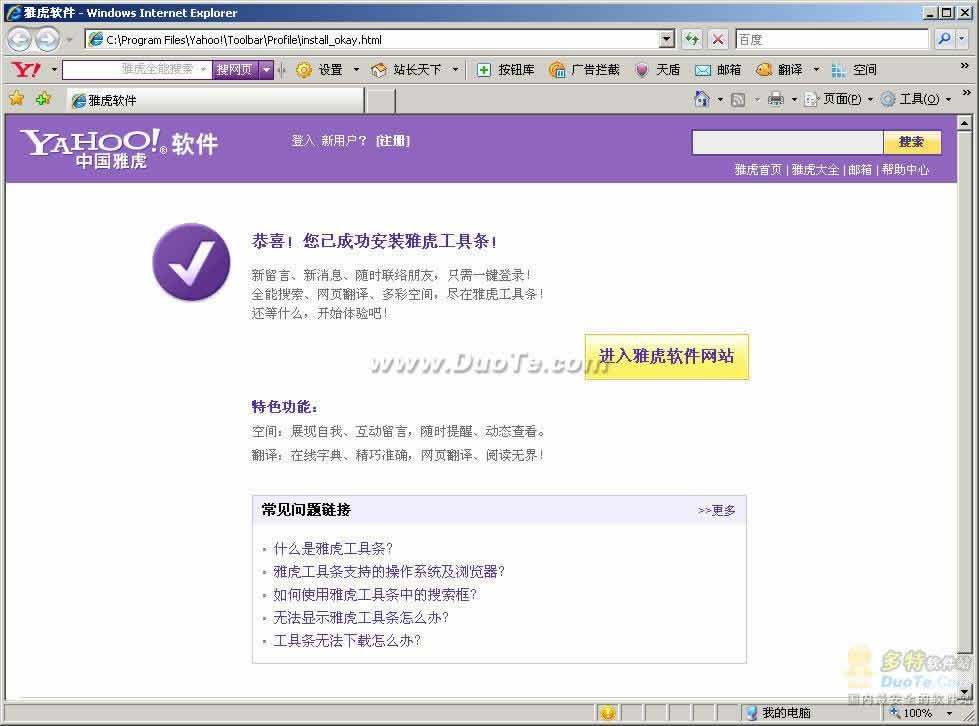Image resolution: width=979 pixels, height=726 pixels.
Task: Click the RSS feeds icon
Action: pyautogui.click(x=738, y=99)
